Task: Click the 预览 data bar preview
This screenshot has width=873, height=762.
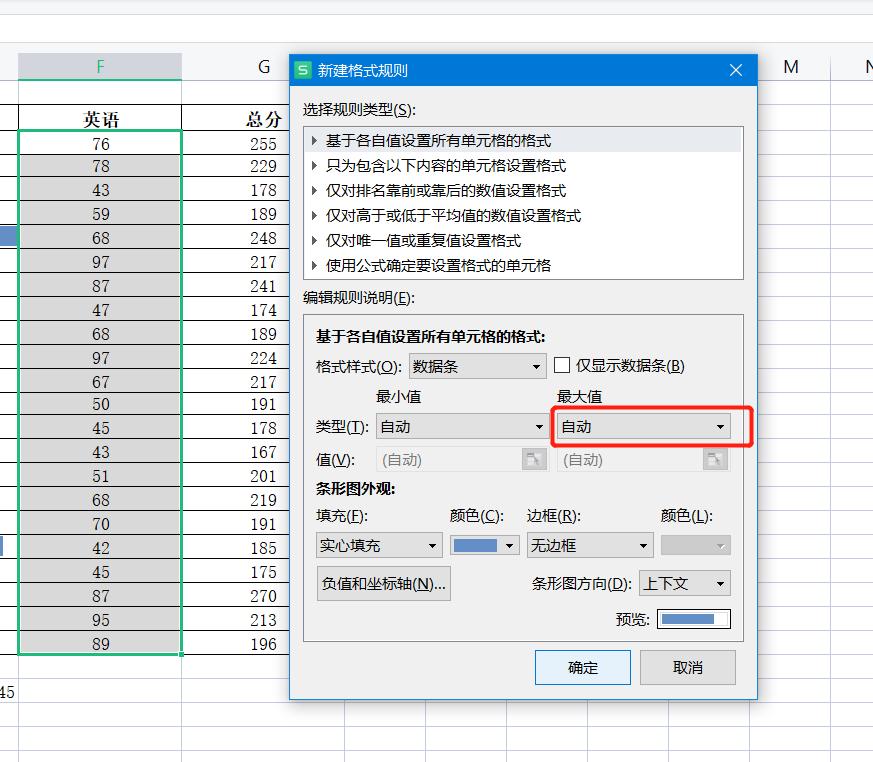Action: click(x=693, y=618)
